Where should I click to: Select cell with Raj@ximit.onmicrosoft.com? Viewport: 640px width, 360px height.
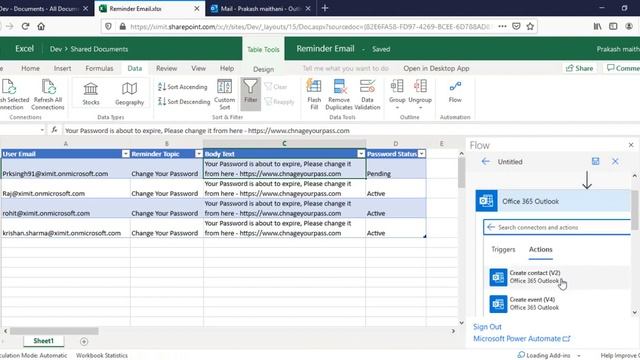pyautogui.click(x=66, y=189)
